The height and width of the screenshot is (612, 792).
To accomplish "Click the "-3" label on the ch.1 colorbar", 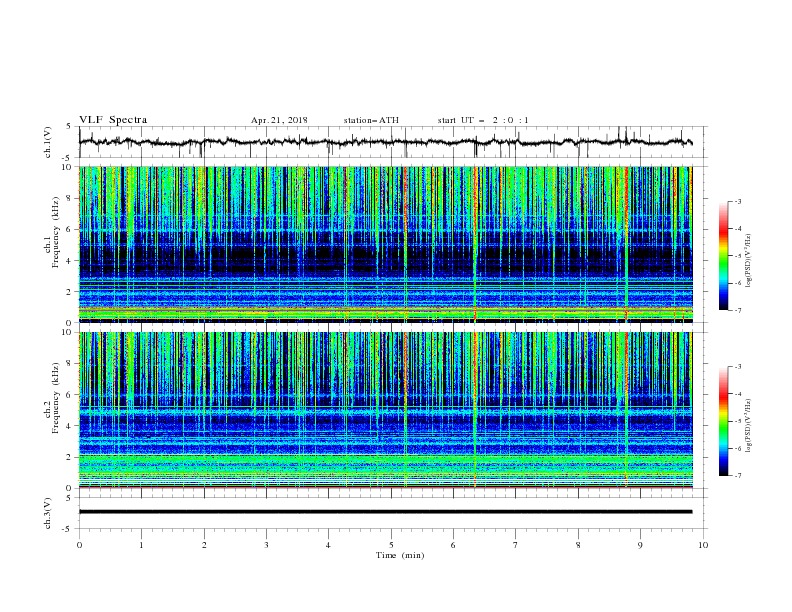I will click(737, 201).
